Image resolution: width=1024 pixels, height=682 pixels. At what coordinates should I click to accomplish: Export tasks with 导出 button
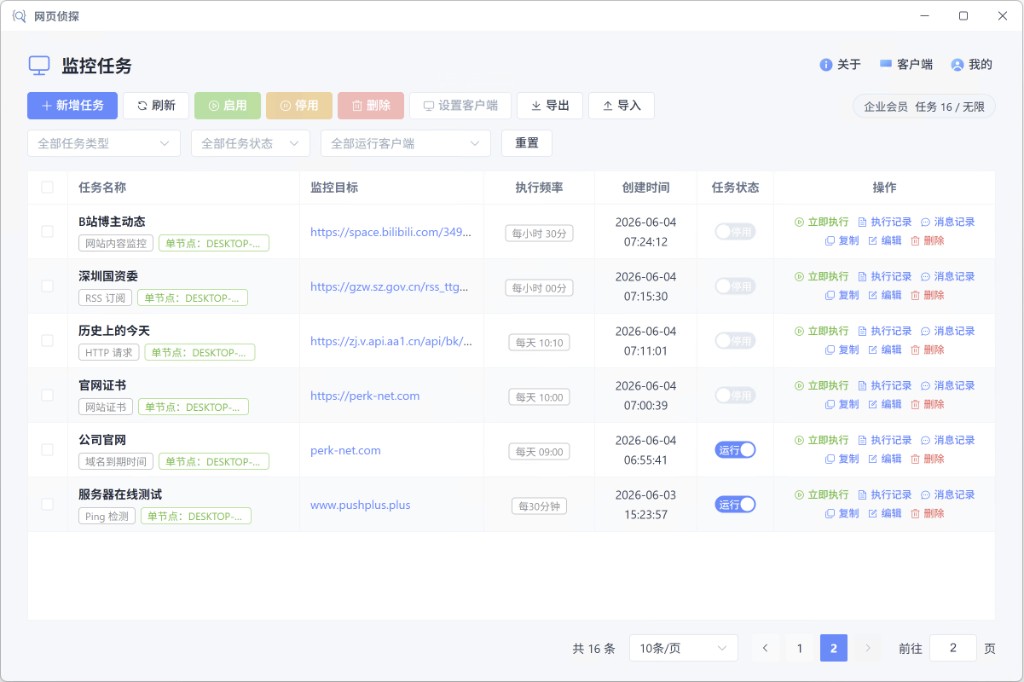coord(550,106)
